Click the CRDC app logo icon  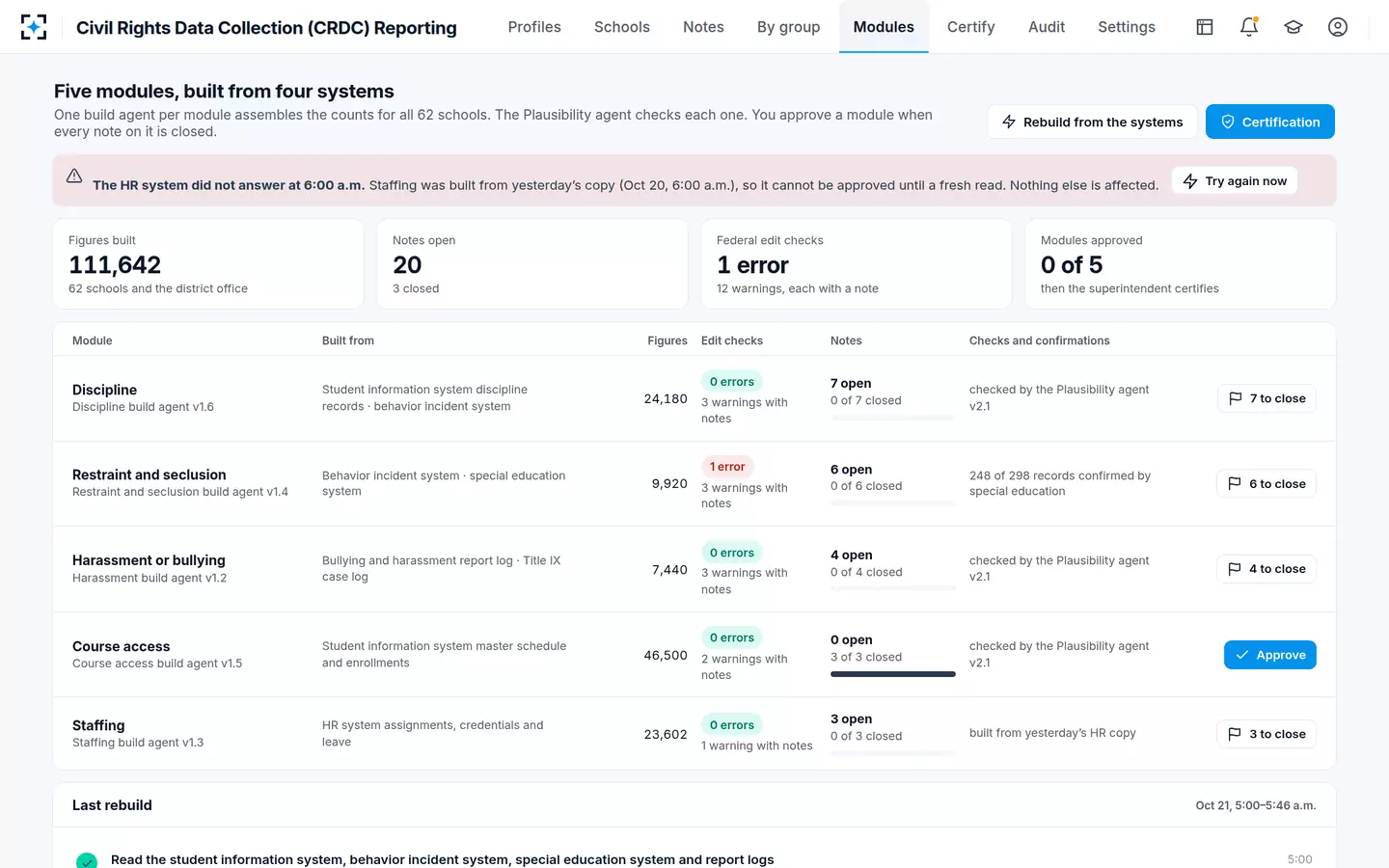coord(34,27)
